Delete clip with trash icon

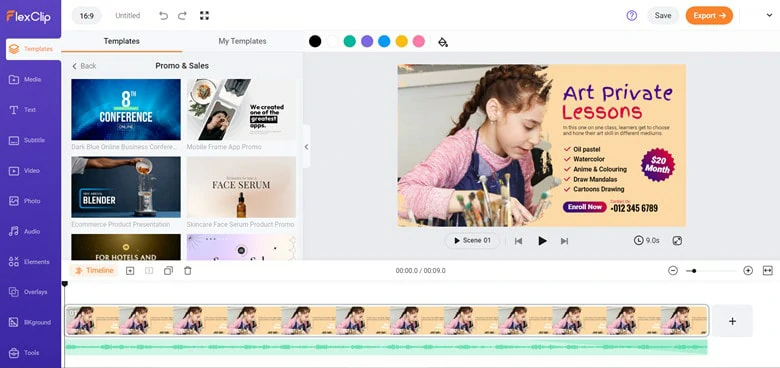[x=188, y=271]
